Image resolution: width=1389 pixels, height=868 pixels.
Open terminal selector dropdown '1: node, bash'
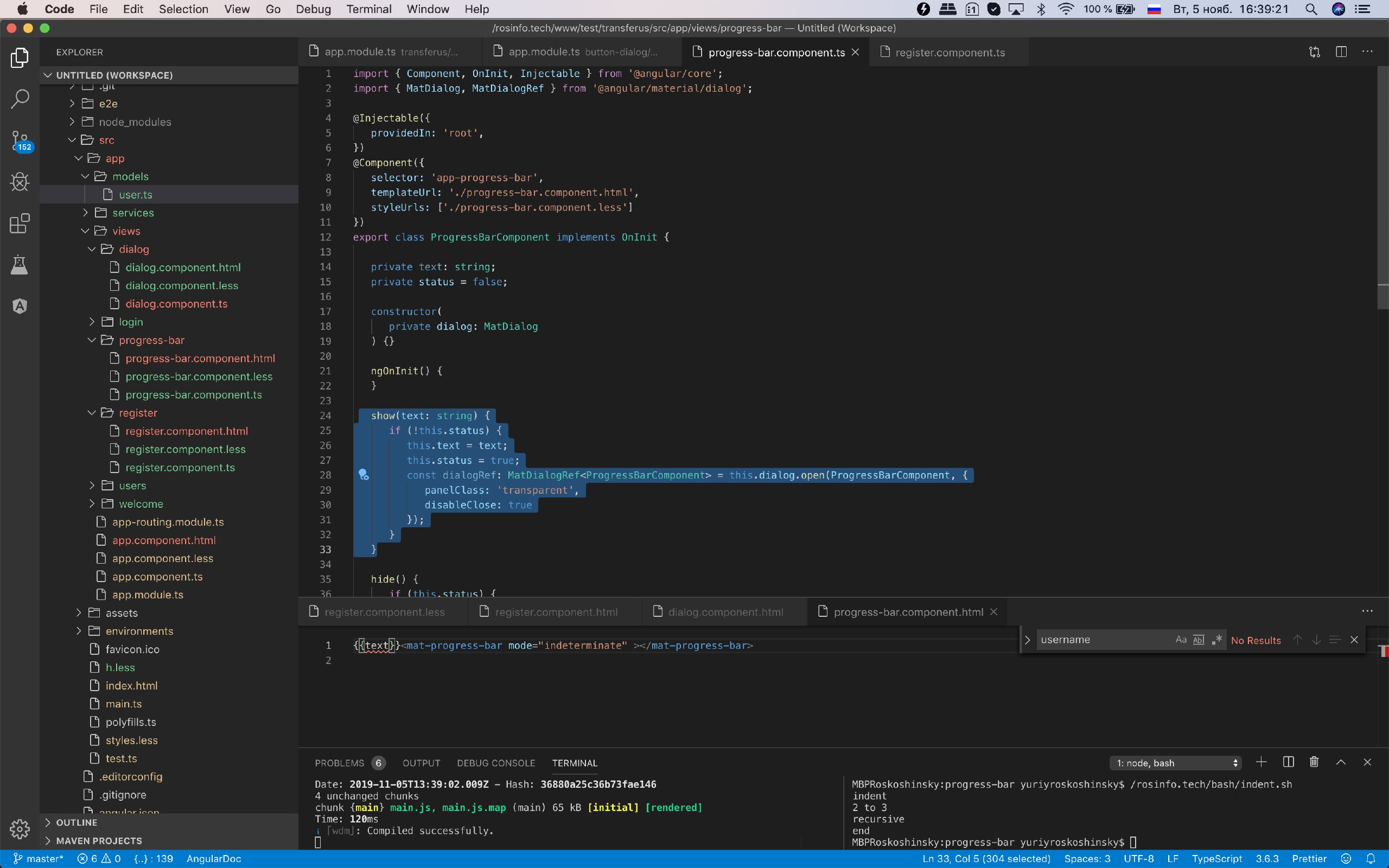pyautogui.click(x=1175, y=763)
